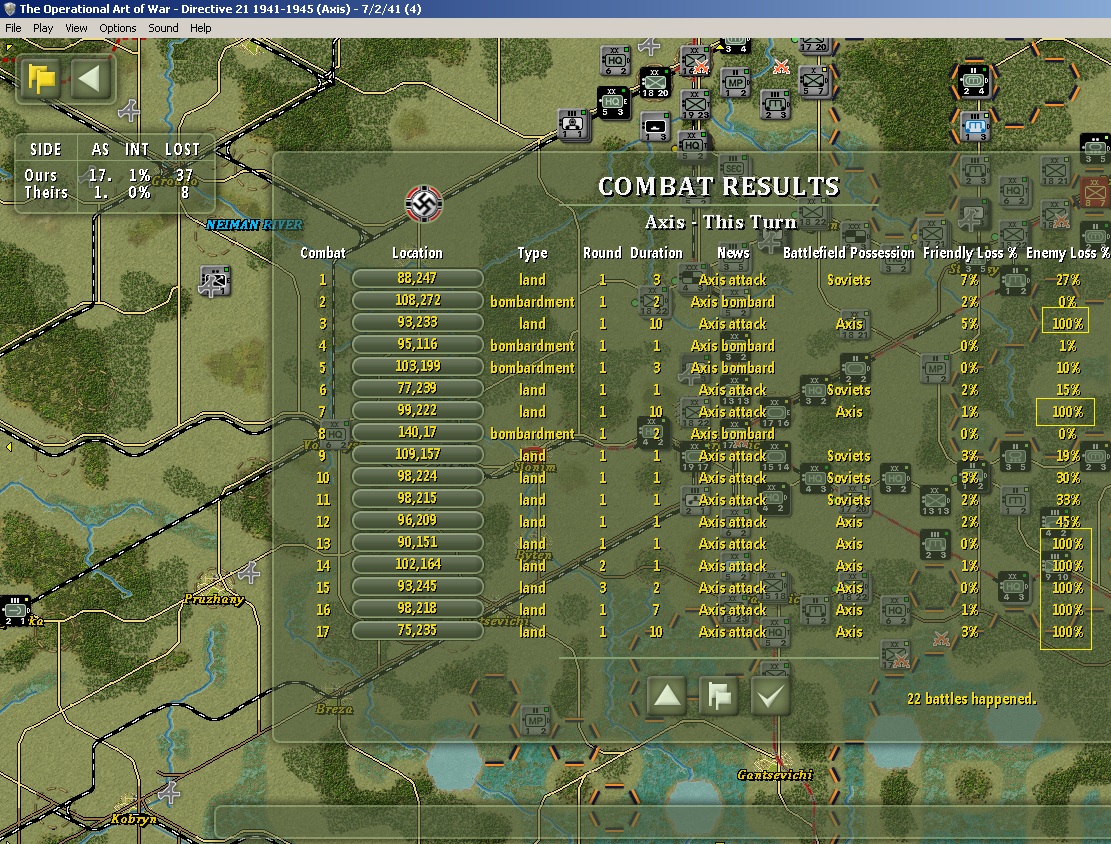Jump to combat location 140,17
The height and width of the screenshot is (844, 1111).
[x=417, y=432]
